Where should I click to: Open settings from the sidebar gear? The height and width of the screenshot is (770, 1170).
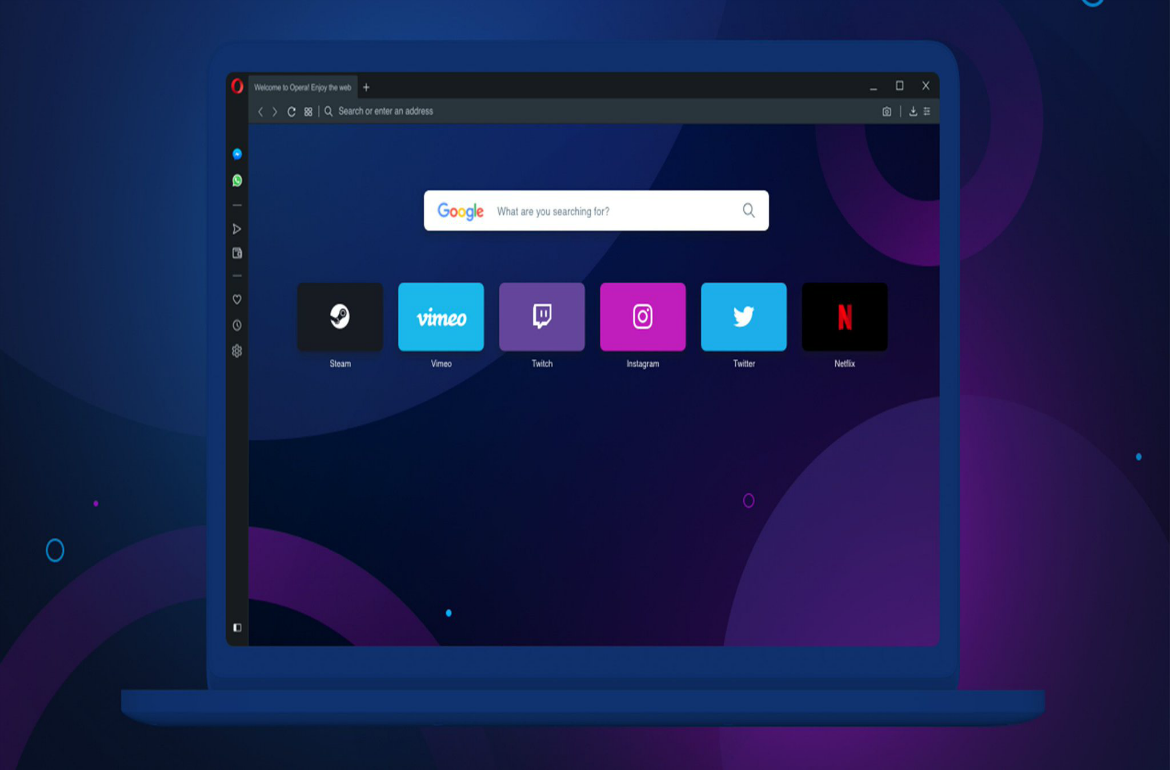[x=237, y=351]
